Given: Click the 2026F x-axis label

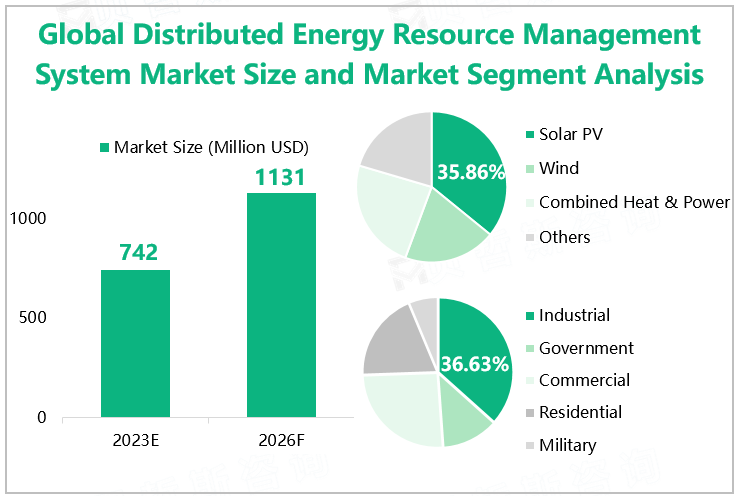Looking at the screenshot, I should [x=281, y=439].
